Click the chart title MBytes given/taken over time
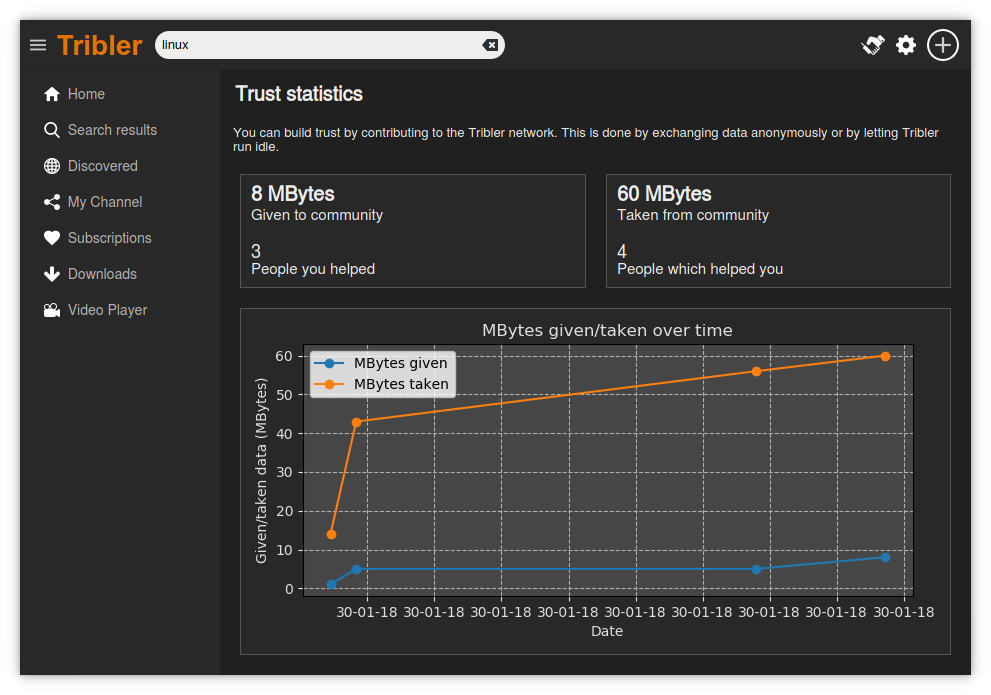 607,330
